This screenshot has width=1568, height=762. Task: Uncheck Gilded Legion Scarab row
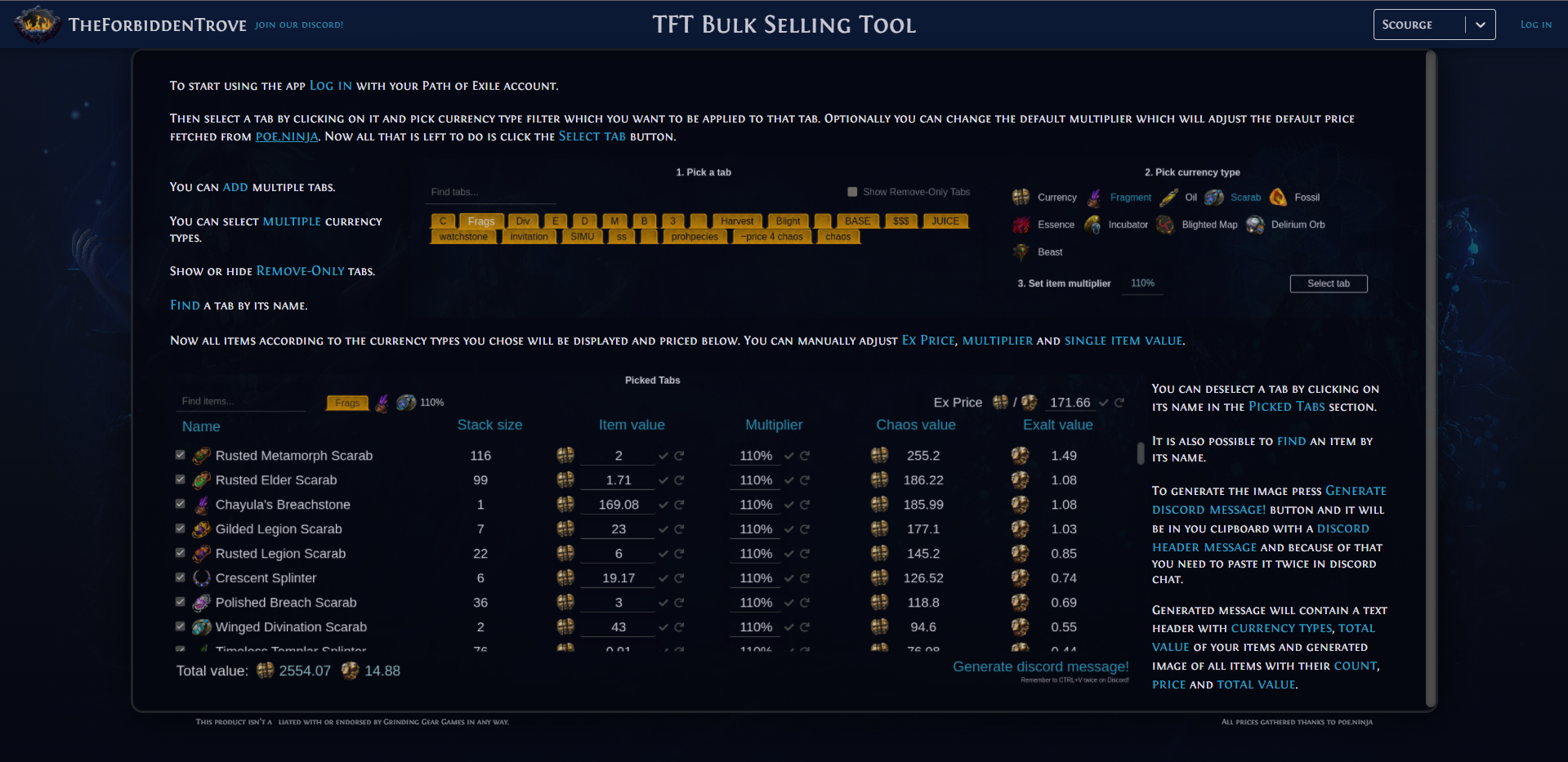click(180, 528)
